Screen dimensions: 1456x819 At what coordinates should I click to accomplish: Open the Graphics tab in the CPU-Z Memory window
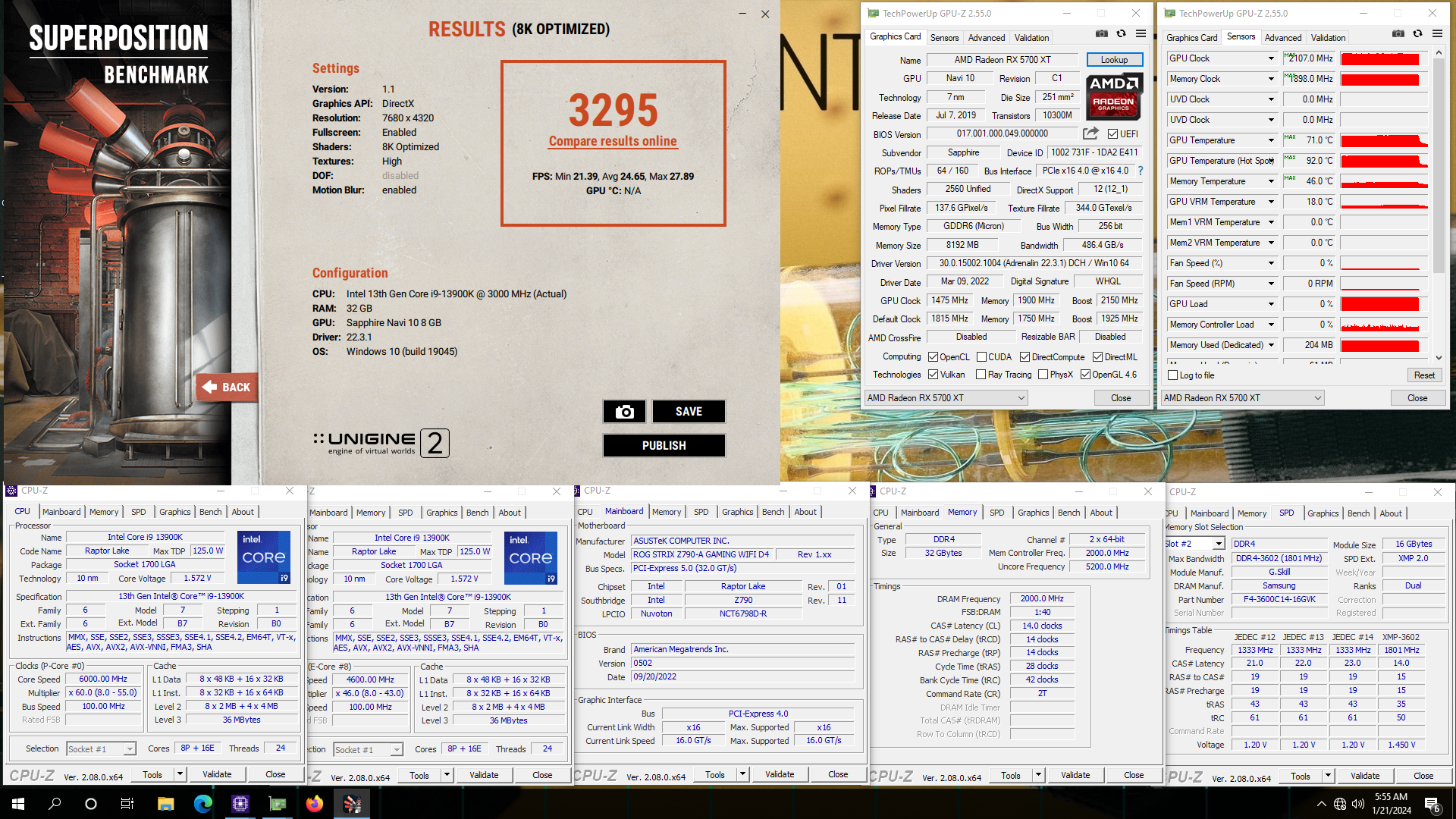point(1033,513)
